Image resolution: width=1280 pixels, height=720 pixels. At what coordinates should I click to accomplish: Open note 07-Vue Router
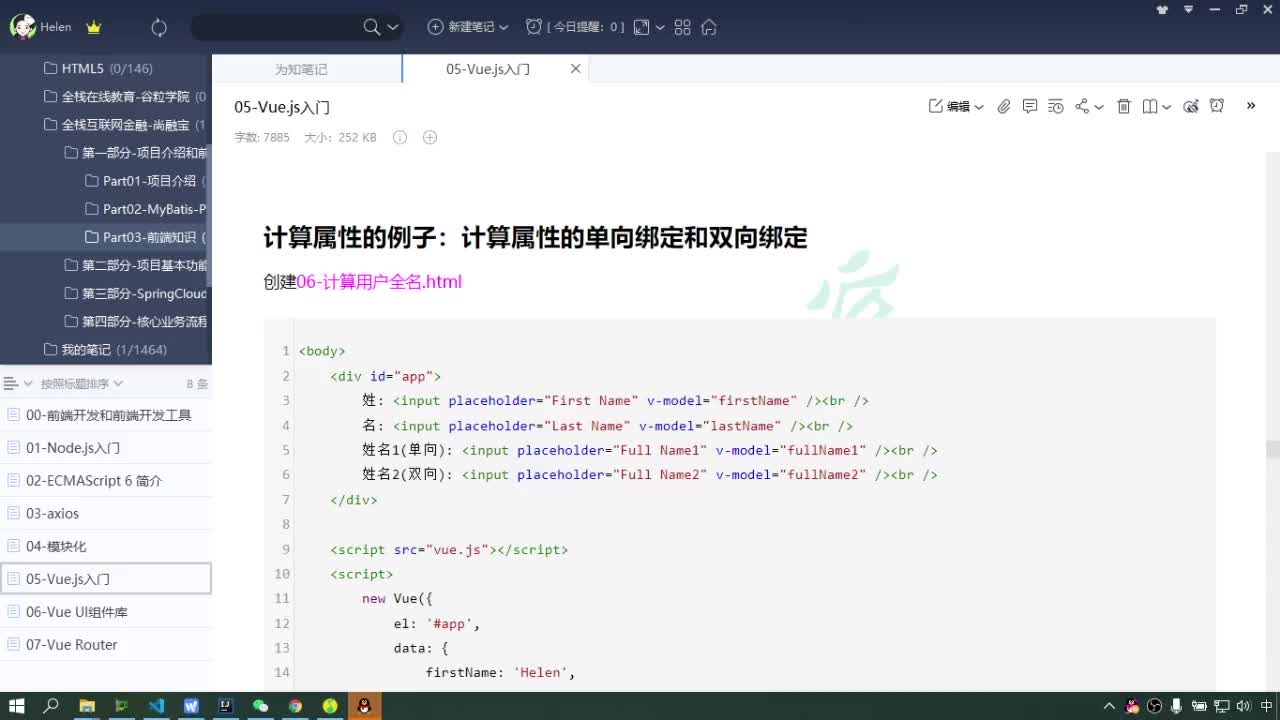coord(106,645)
